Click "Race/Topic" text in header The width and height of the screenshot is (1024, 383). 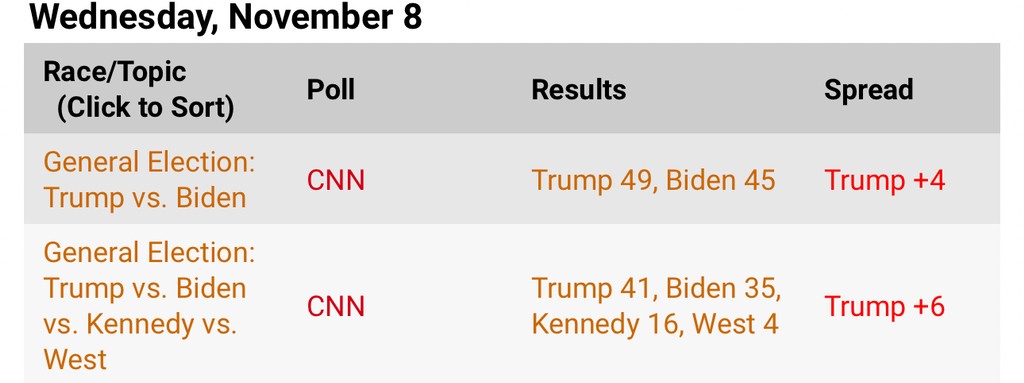click(x=115, y=72)
